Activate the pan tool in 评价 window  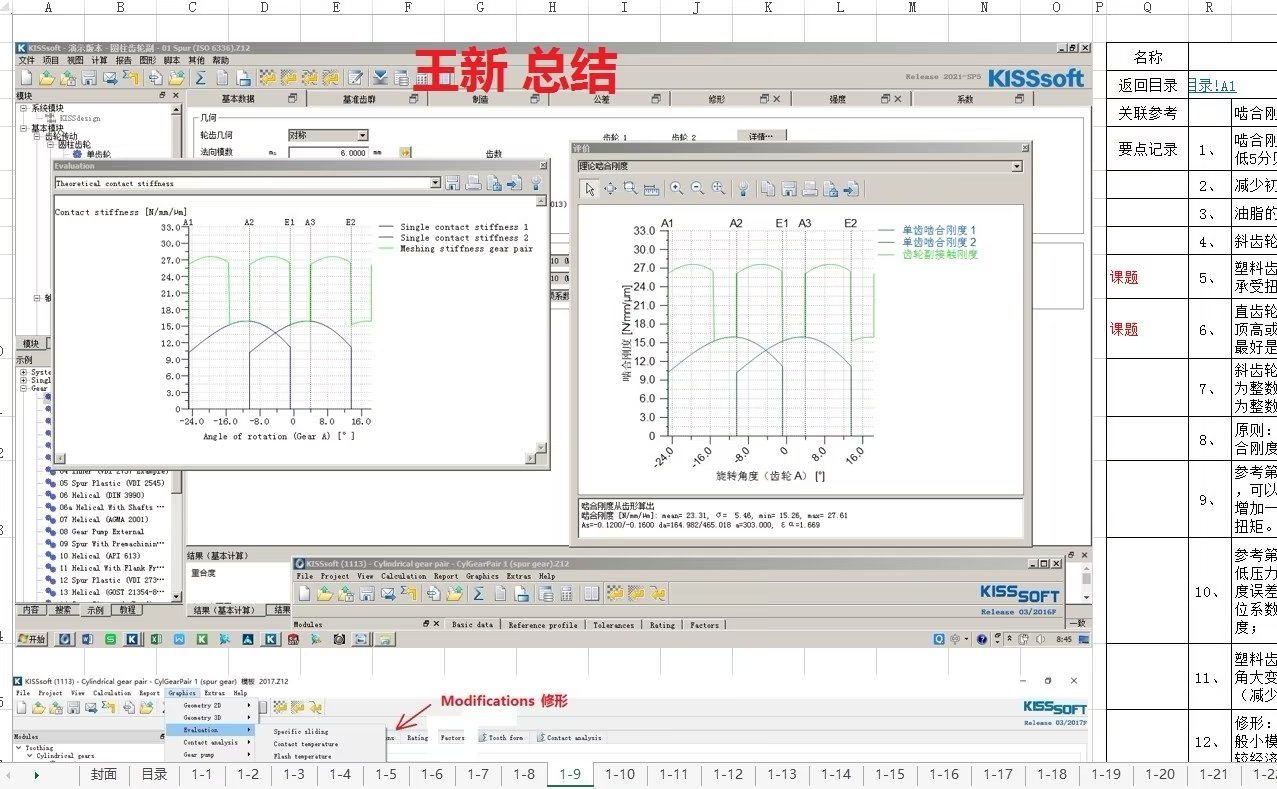click(x=611, y=188)
